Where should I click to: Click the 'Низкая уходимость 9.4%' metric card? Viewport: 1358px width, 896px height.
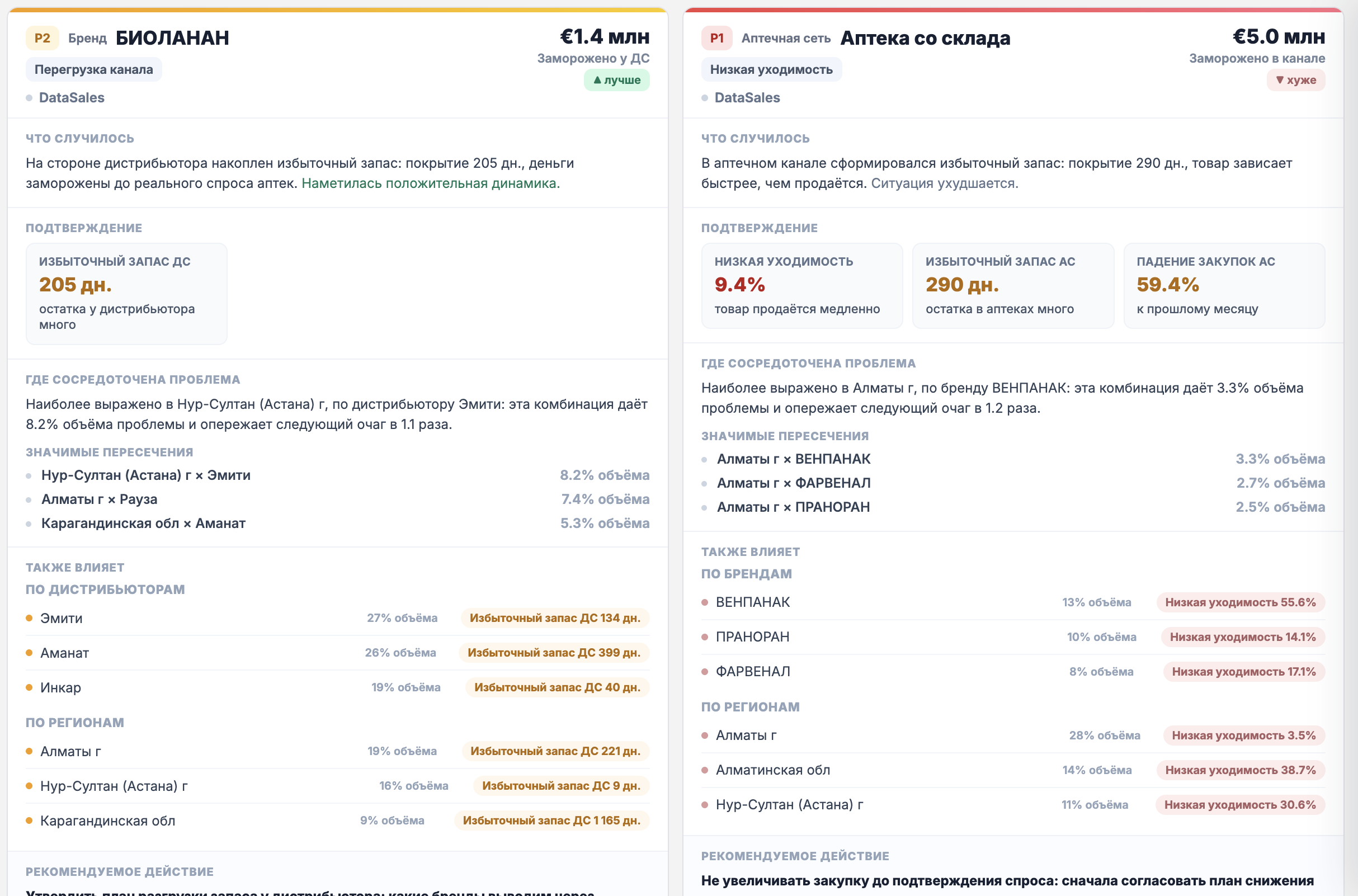coord(802,286)
